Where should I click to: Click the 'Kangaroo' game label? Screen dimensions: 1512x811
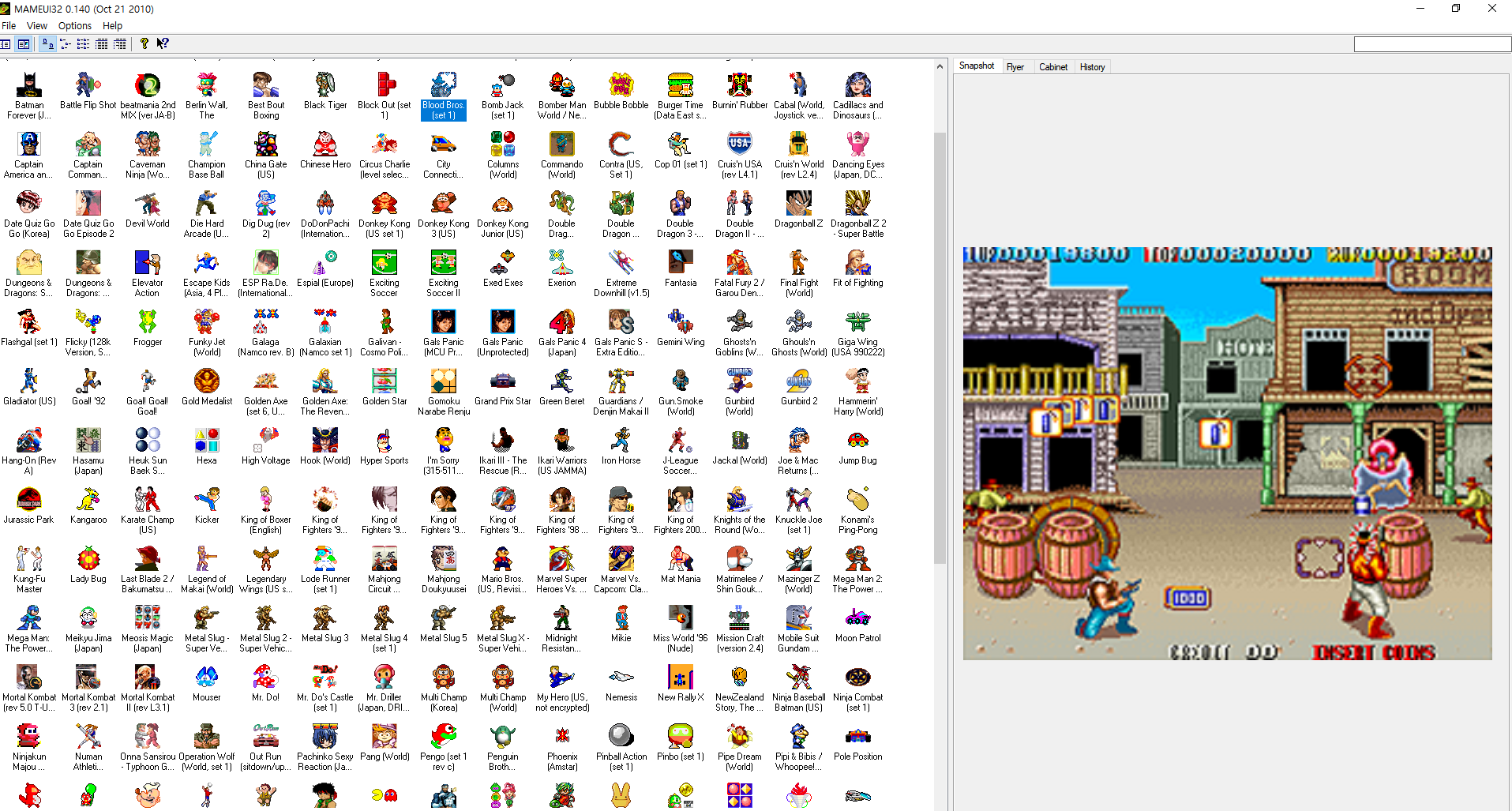tap(88, 520)
